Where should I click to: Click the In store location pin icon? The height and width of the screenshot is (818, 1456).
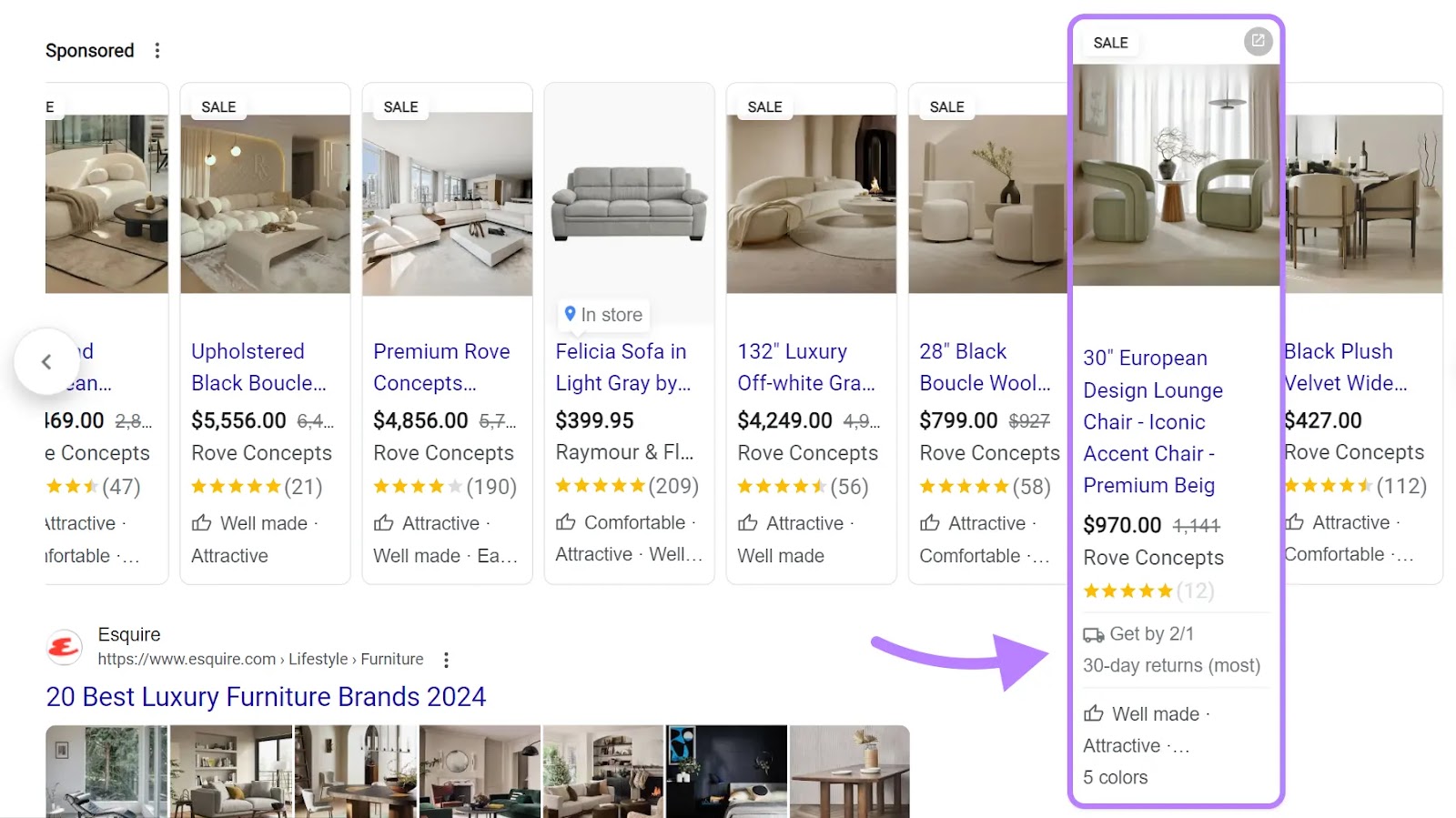tap(570, 314)
